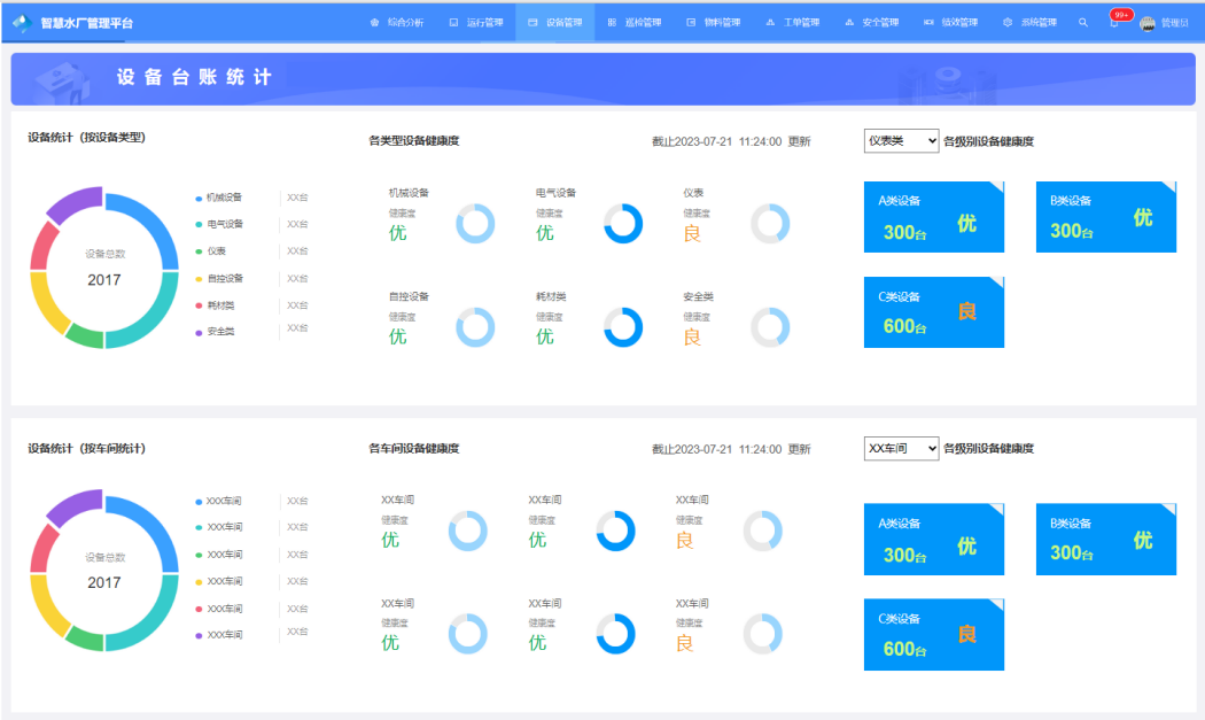Click the 机械设备 health ring chart

[x=475, y=224]
